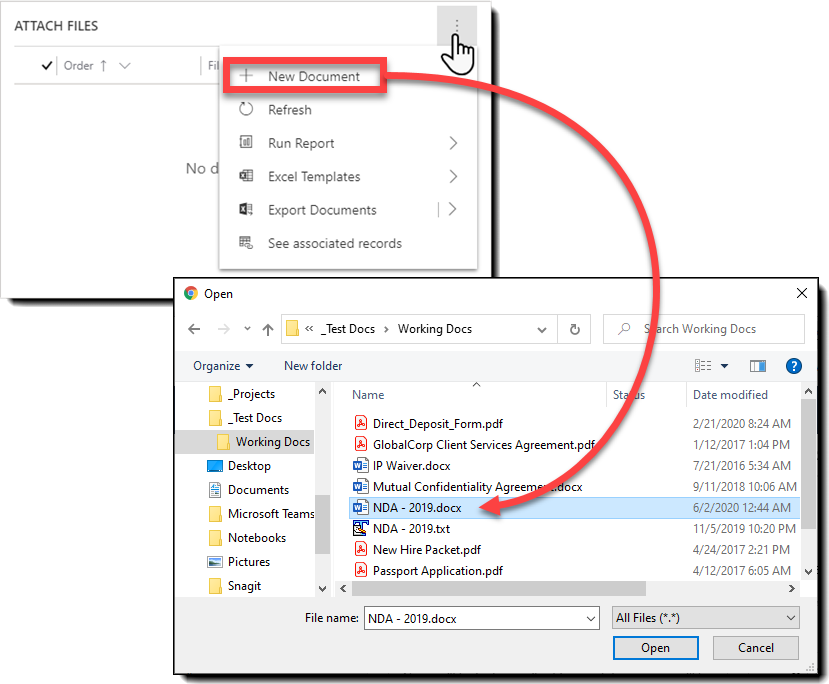
Task: Expand the Run Report submenu arrow
Action: click(x=453, y=143)
